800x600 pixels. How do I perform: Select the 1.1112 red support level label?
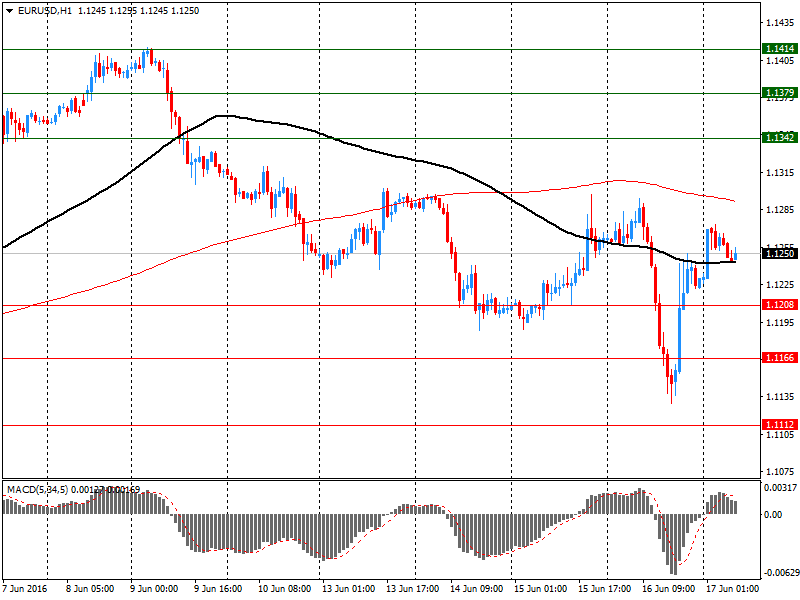779,424
